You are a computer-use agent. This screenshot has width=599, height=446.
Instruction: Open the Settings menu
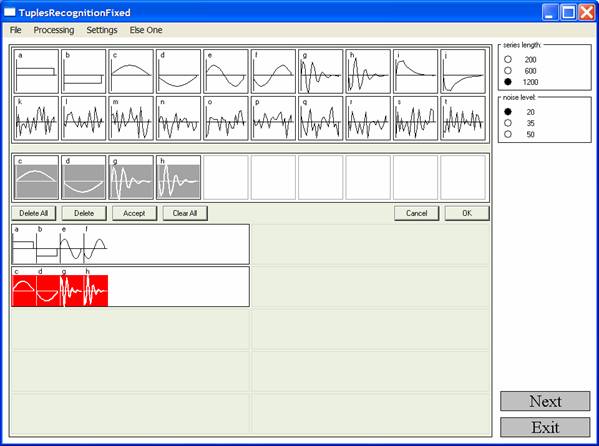[102, 30]
